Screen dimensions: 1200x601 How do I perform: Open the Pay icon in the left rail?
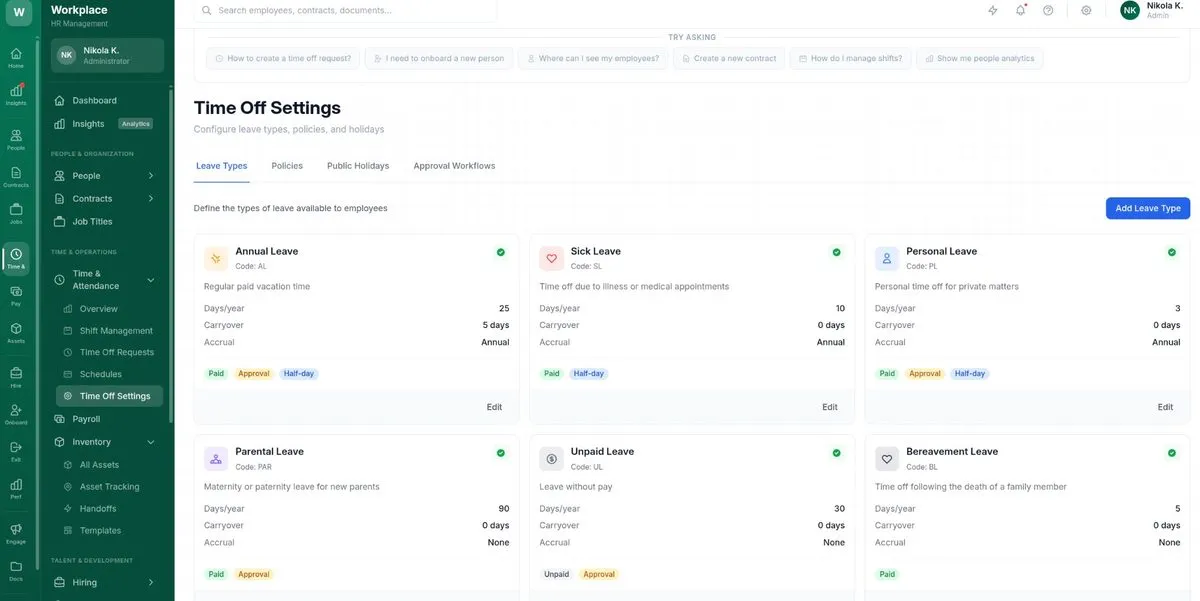click(x=16, y=295)
